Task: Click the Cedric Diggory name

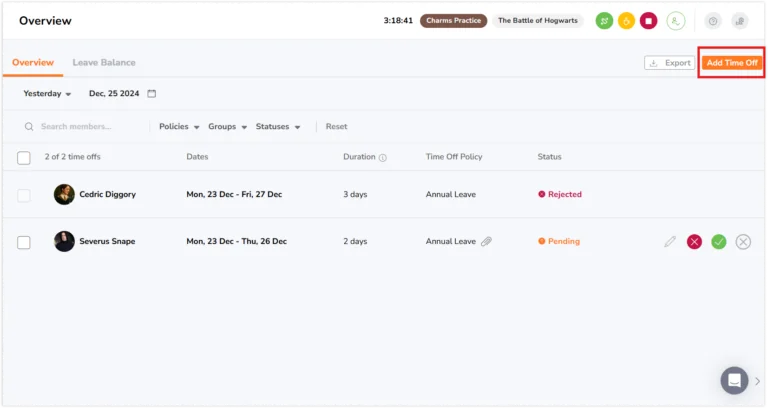Action: coord(108,194)
